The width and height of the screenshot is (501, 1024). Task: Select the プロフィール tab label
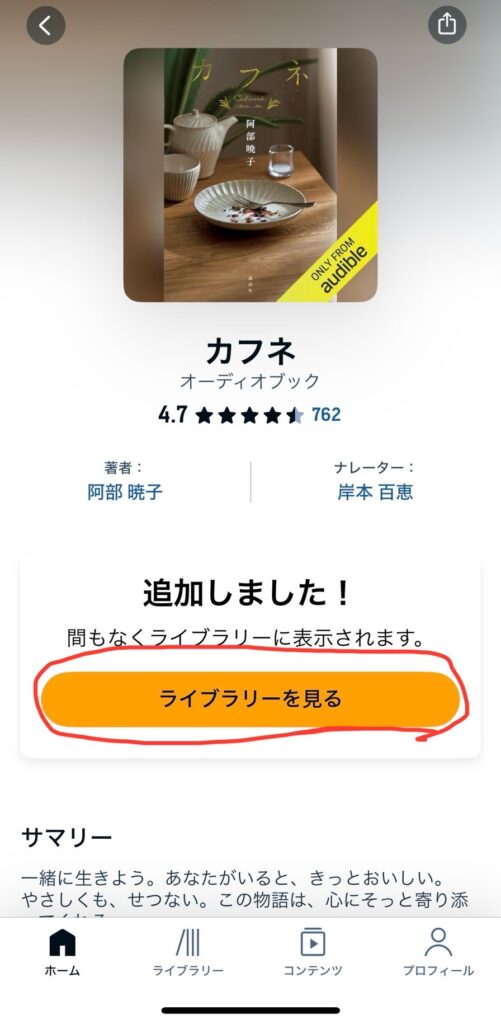(x=438, y=970)
